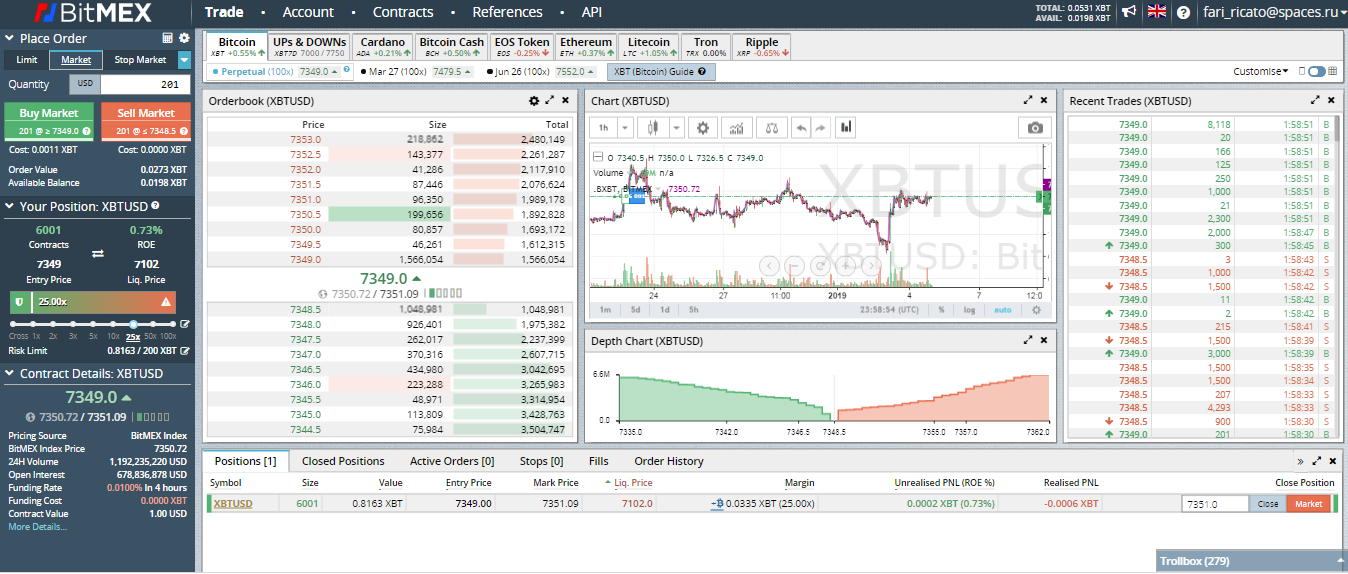Screen dimensions: 1348x574
Task: Collapse the Contract Details section
Action: [10, 373]
